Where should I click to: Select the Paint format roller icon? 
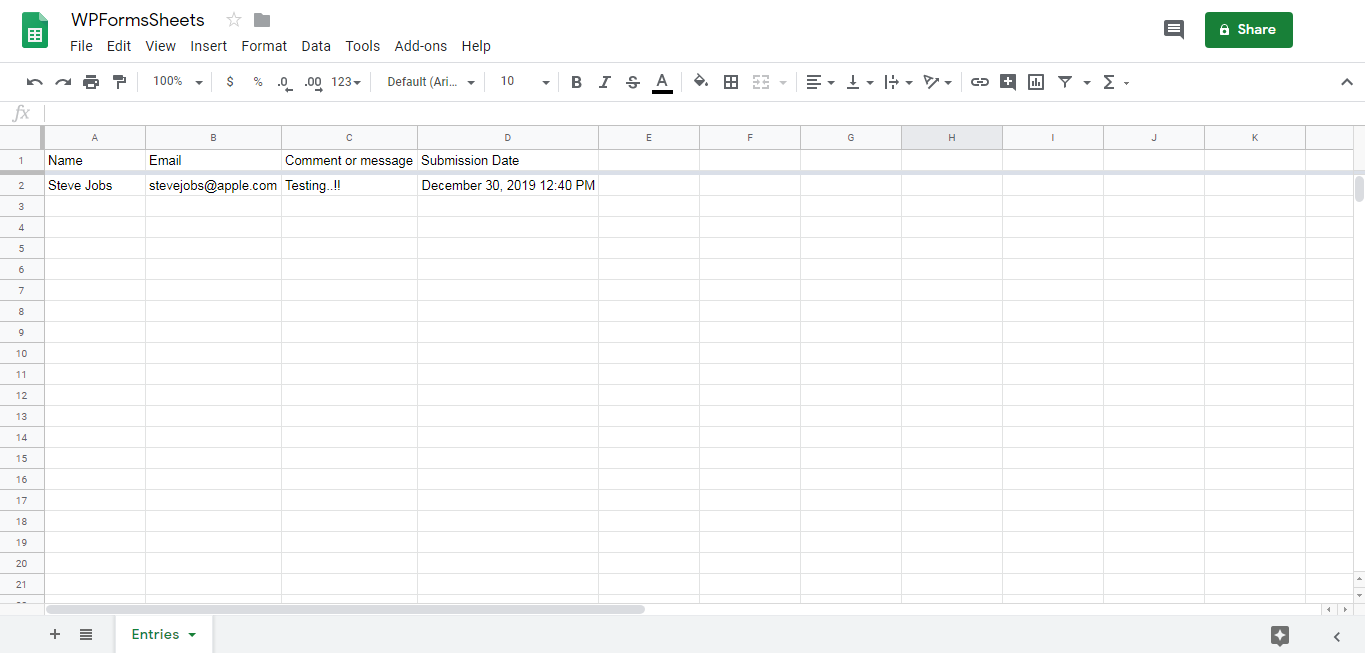119,82
